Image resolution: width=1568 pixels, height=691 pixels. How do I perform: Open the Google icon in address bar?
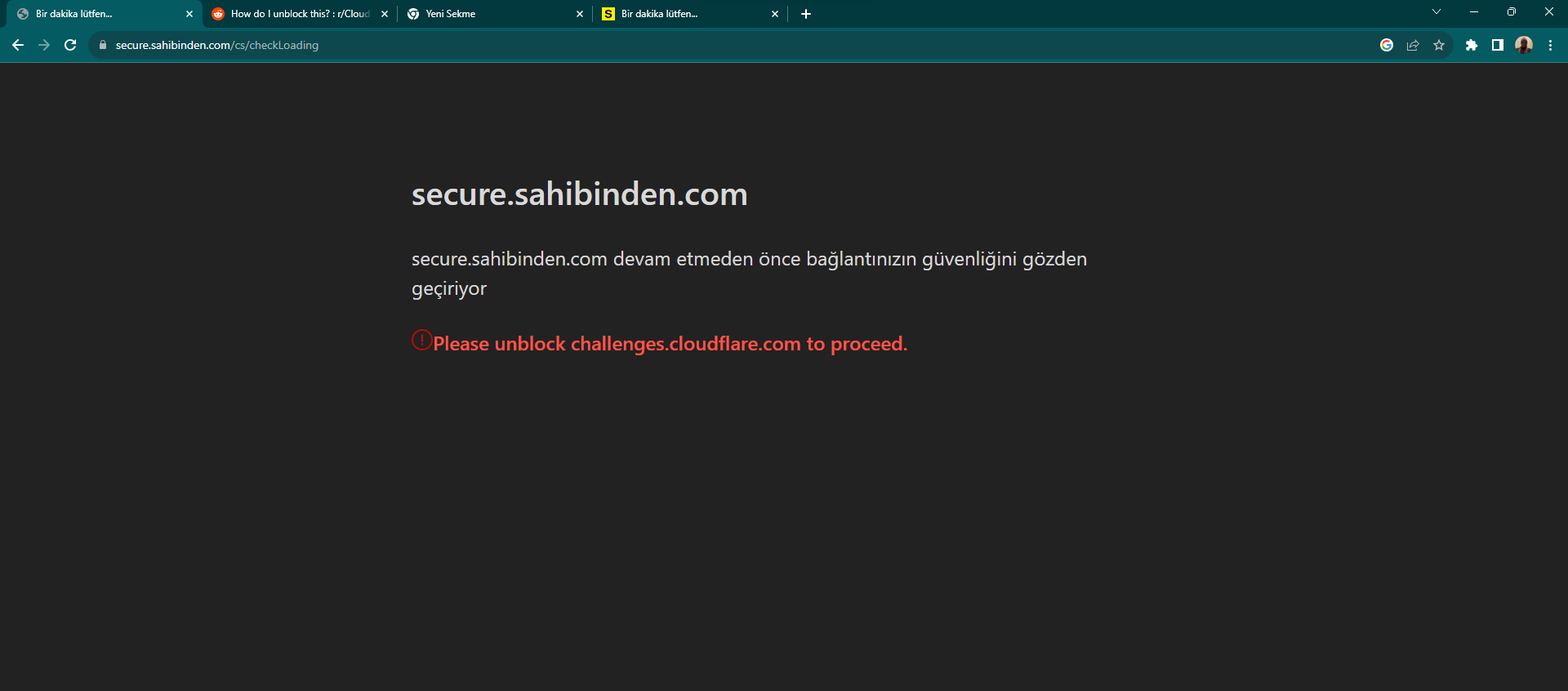point(1387,45)
